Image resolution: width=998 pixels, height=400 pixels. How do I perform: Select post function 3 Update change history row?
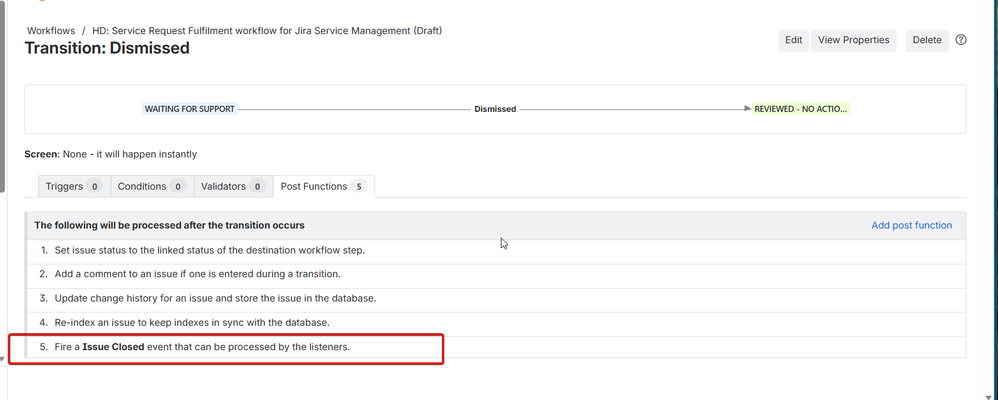tap(495, 298)
